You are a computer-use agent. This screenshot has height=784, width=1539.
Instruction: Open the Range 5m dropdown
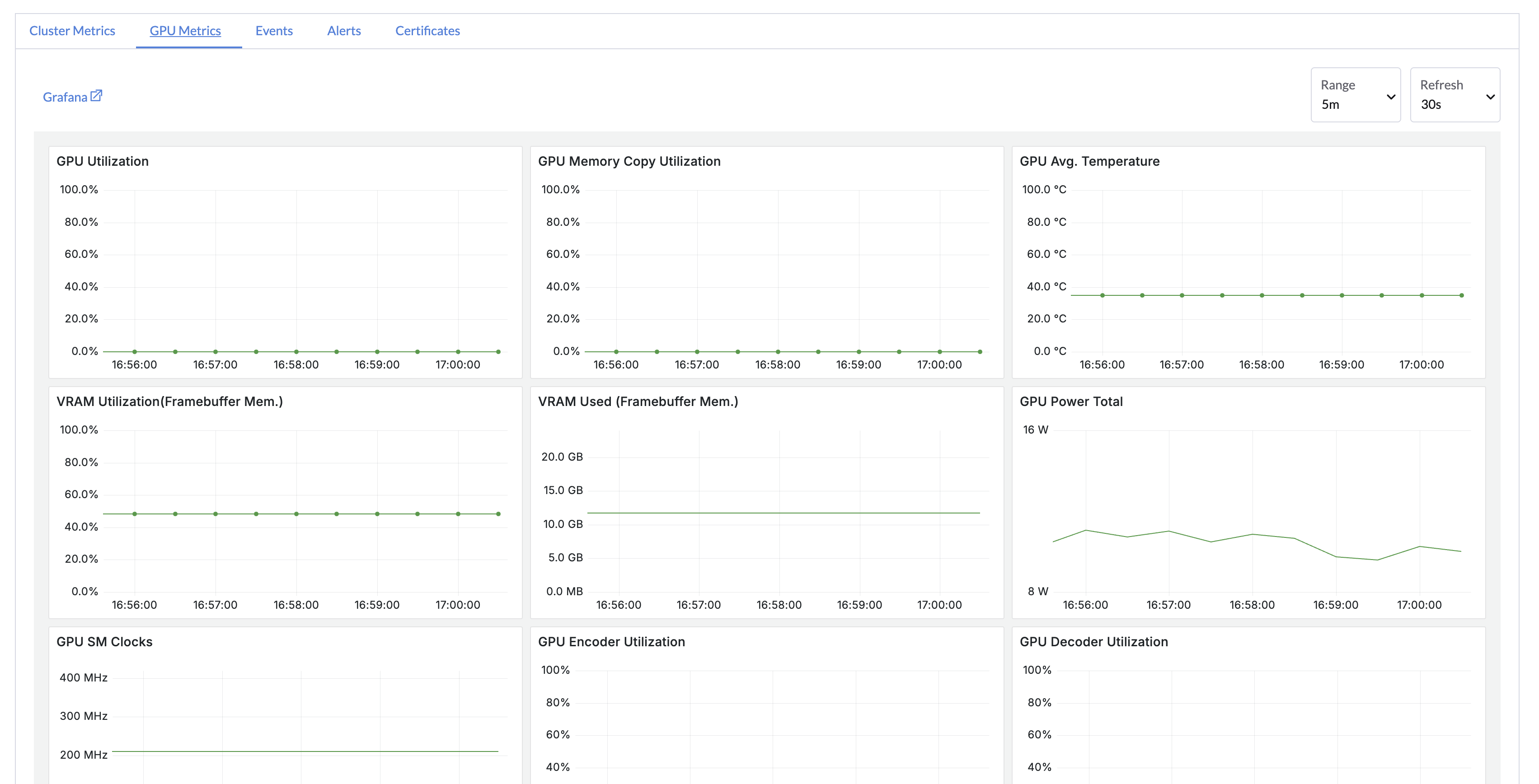click(x=1356, y=94)
